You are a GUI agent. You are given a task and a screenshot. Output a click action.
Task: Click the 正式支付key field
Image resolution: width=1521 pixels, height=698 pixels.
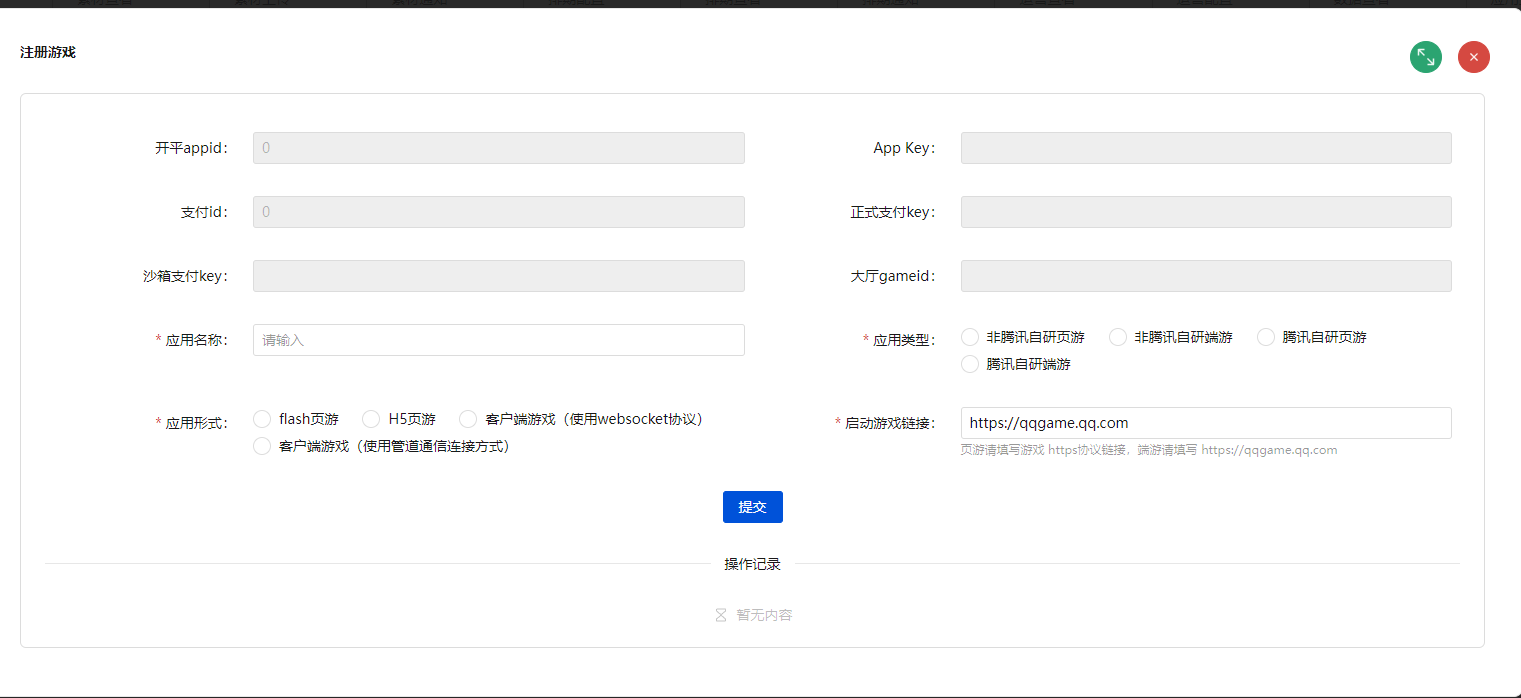(1205, 212)
